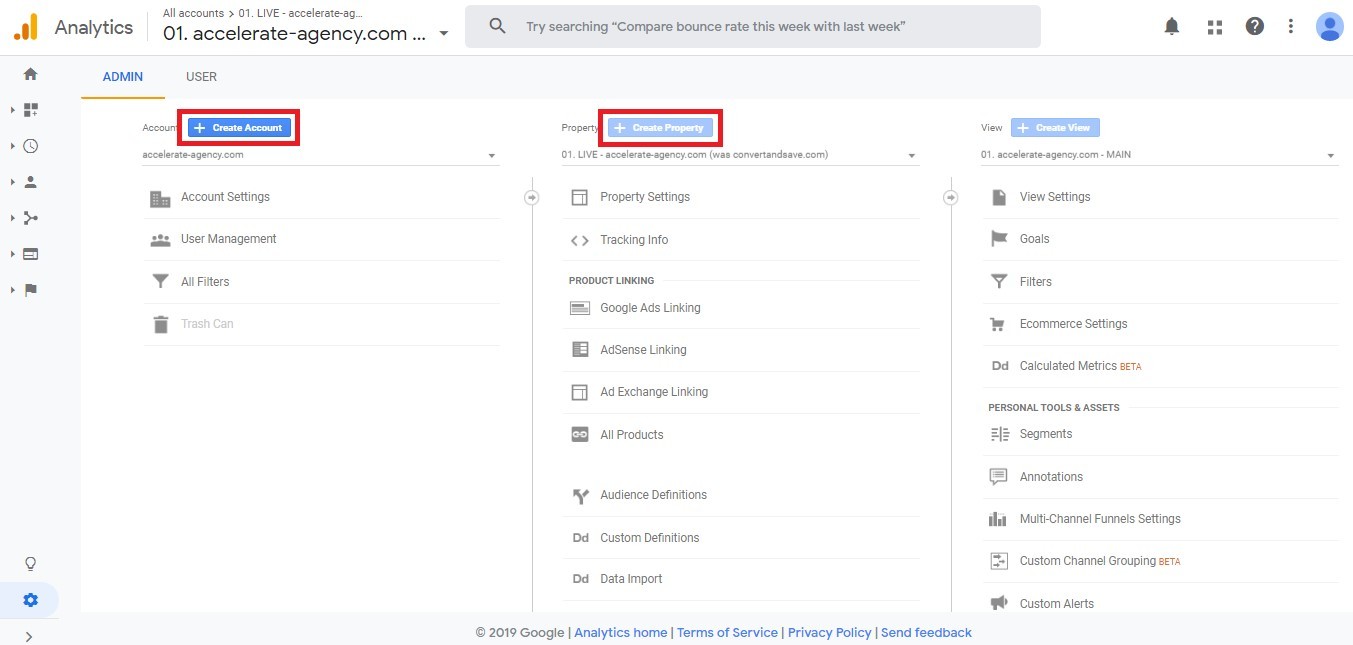Viewport: 1353px width, 645px height.
Task: Open the accelerate-agency.com account dropdown
Action: (x=320, y=155)
